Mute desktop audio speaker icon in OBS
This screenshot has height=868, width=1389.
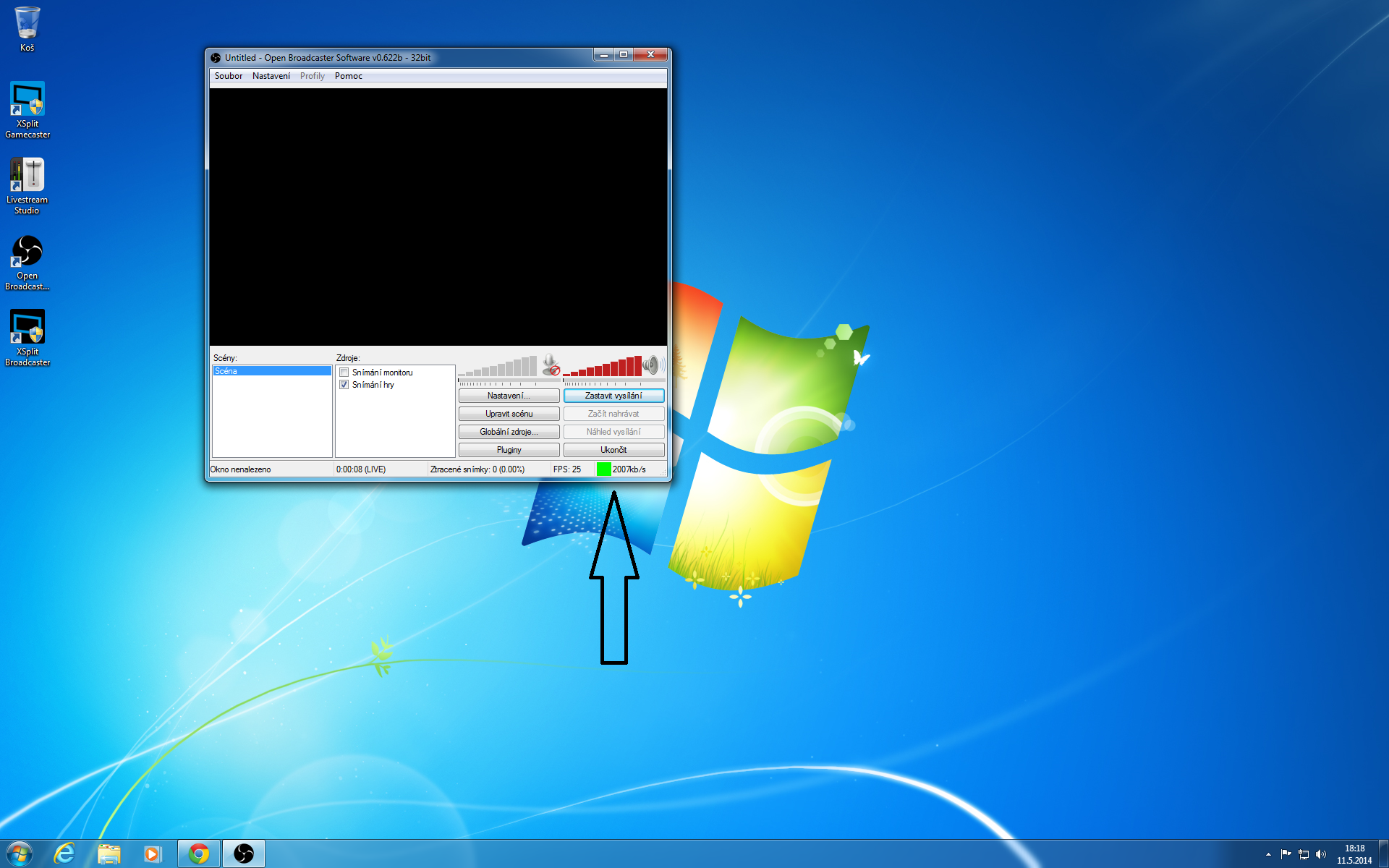pos(651,365)
